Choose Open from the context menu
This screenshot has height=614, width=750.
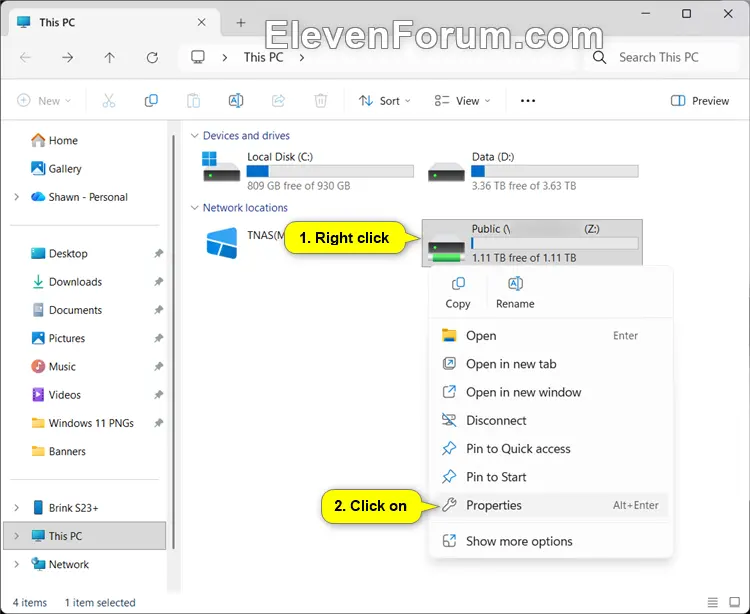tap(551, 336)
